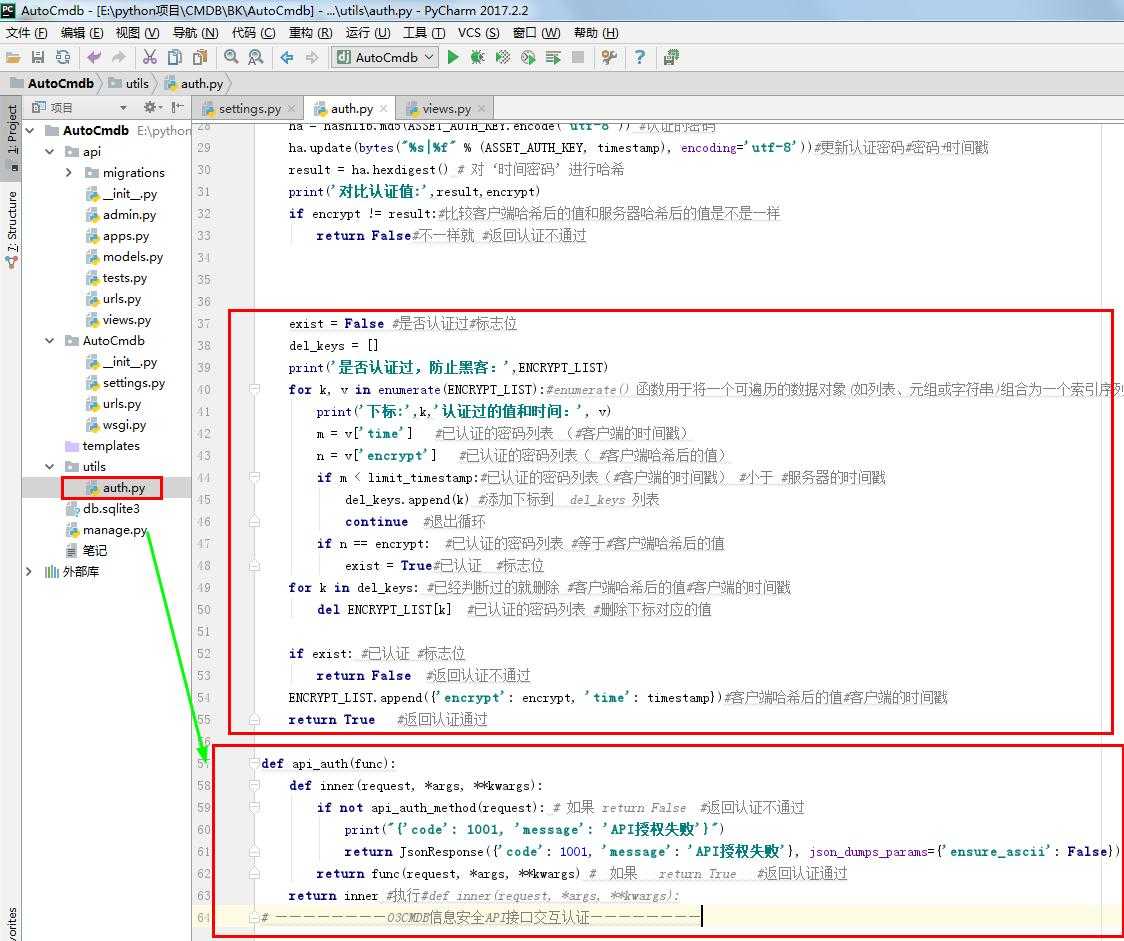Image resolution: width=1124 pixels, height=941 pixels.
Task: Cut the selection with the scissors icon
Action: [150, 57]
